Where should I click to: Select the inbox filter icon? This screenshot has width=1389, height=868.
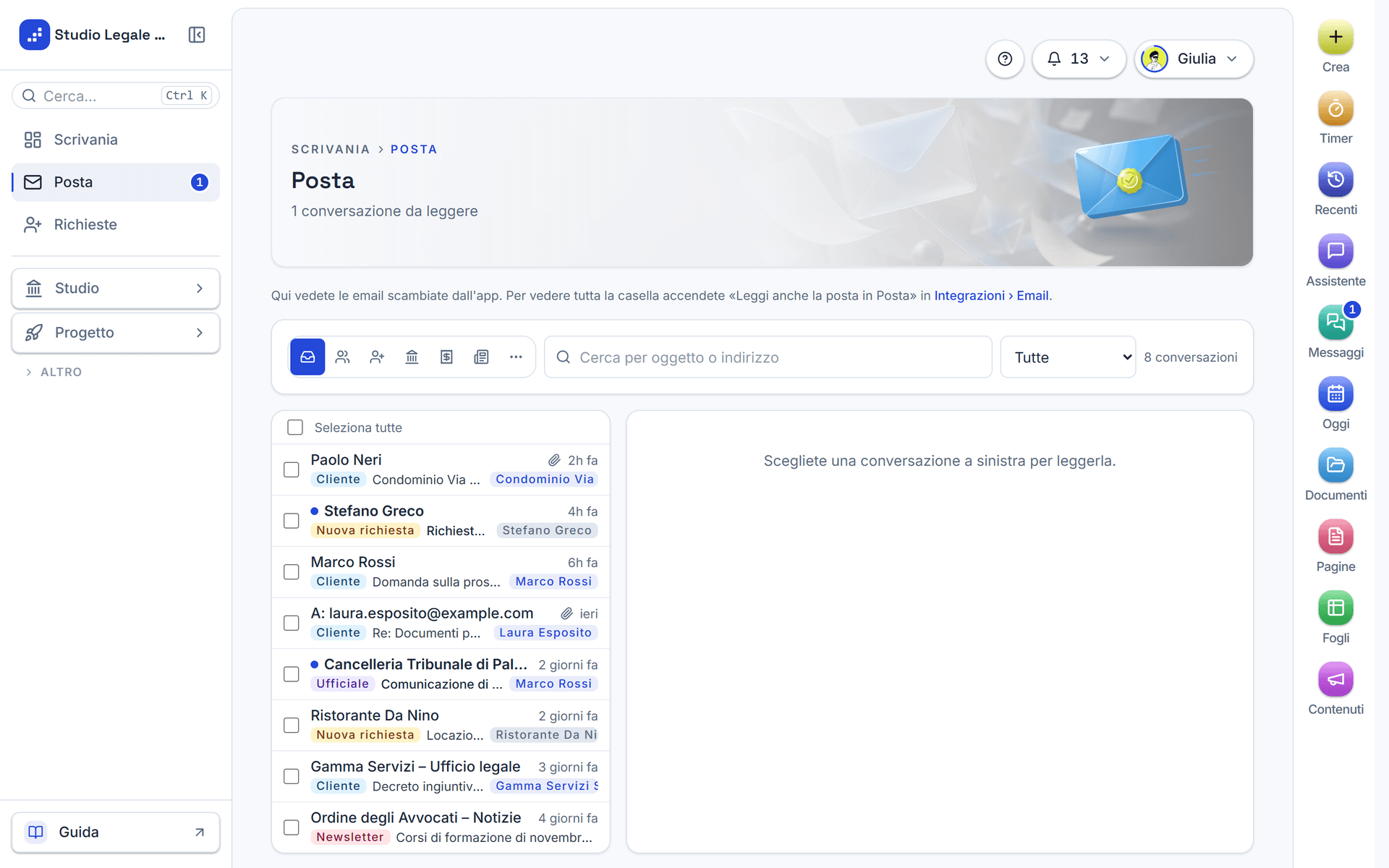pos(307,357)
